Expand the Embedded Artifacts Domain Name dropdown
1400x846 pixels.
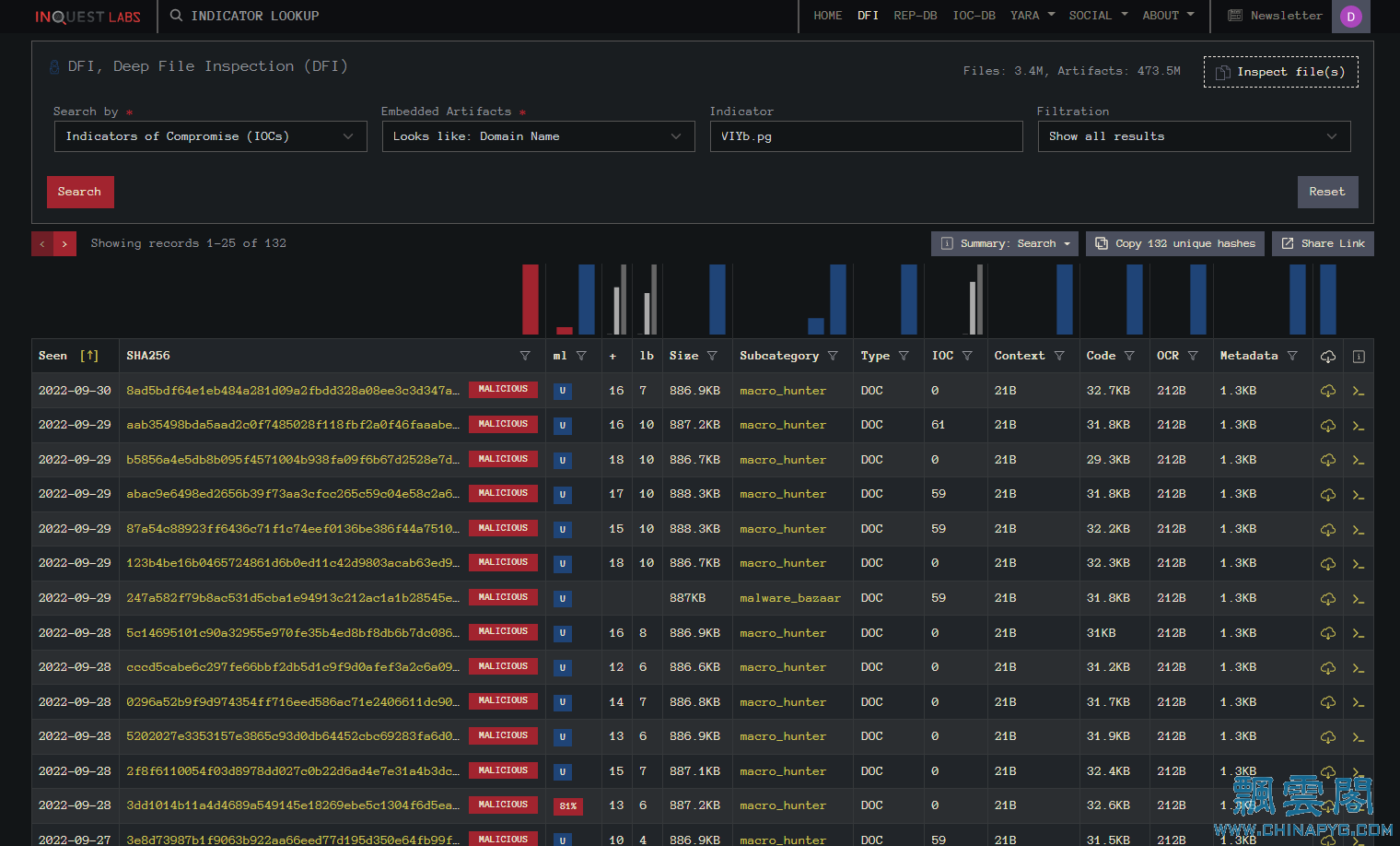click(x=539, y=136)
